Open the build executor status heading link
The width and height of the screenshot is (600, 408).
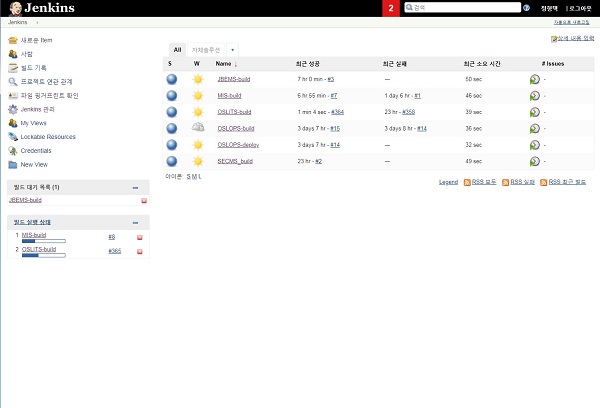coord(32,222)
